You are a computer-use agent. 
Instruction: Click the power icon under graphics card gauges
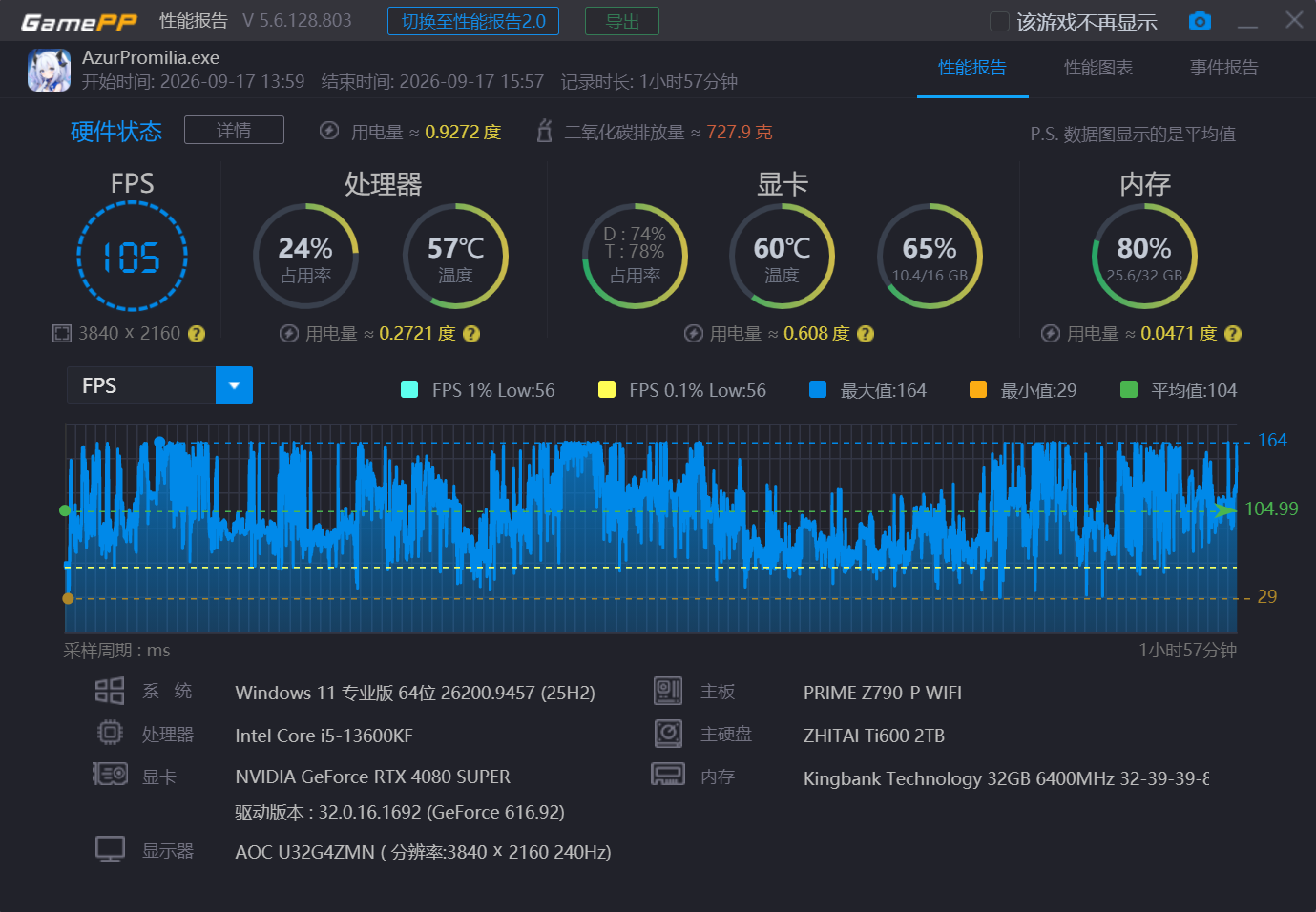click(x=694, y=333)
